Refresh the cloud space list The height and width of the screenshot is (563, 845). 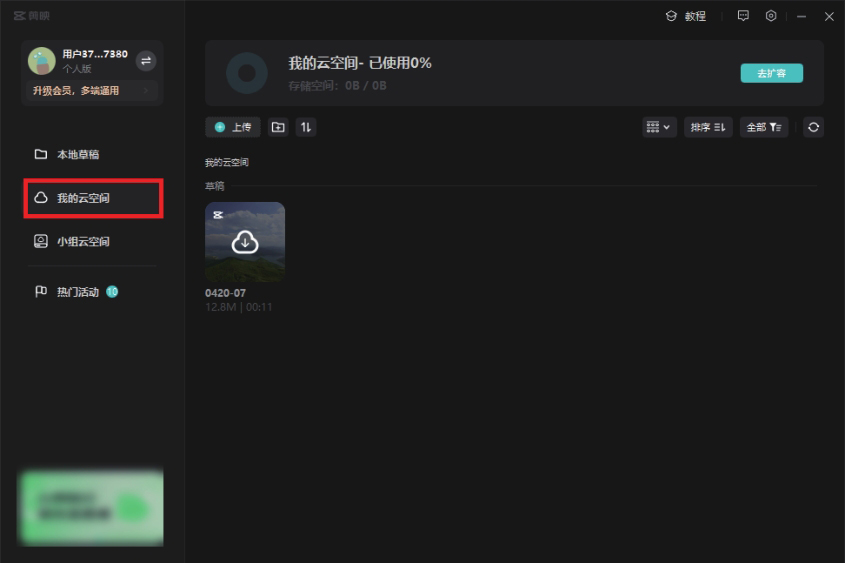point(813,127)
